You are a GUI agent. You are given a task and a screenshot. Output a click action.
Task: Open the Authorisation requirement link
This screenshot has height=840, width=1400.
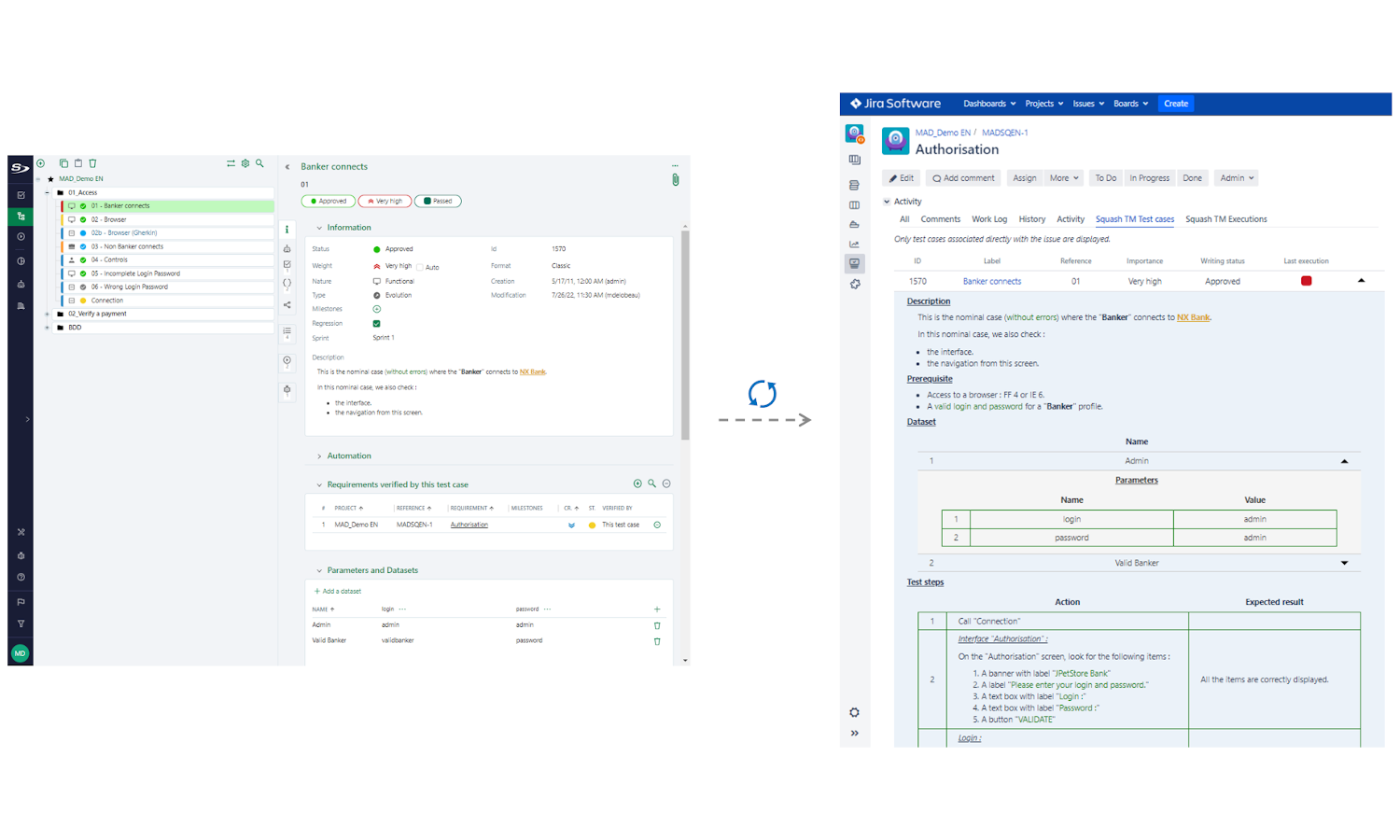click(469, 525)
